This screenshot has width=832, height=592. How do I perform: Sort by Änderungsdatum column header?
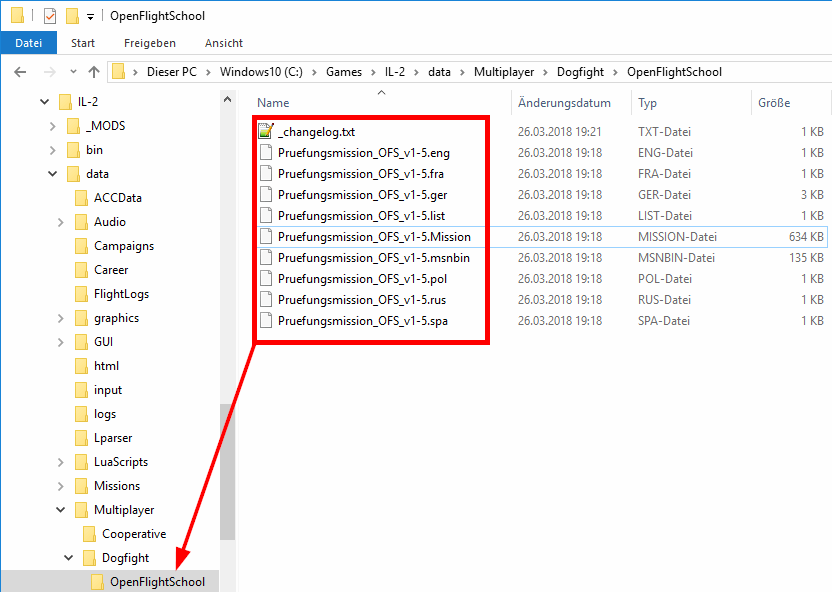(x=564, y=103)
